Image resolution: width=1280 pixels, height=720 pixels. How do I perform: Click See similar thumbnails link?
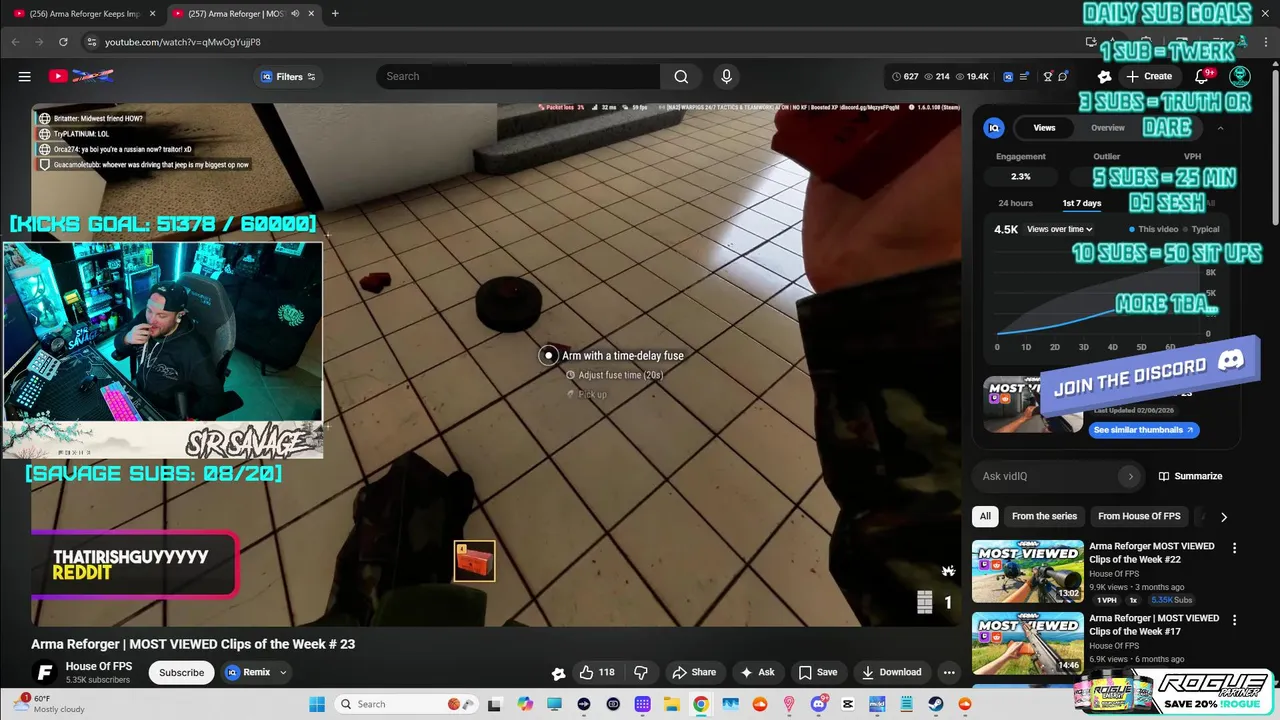click(x=1144, y=430)
